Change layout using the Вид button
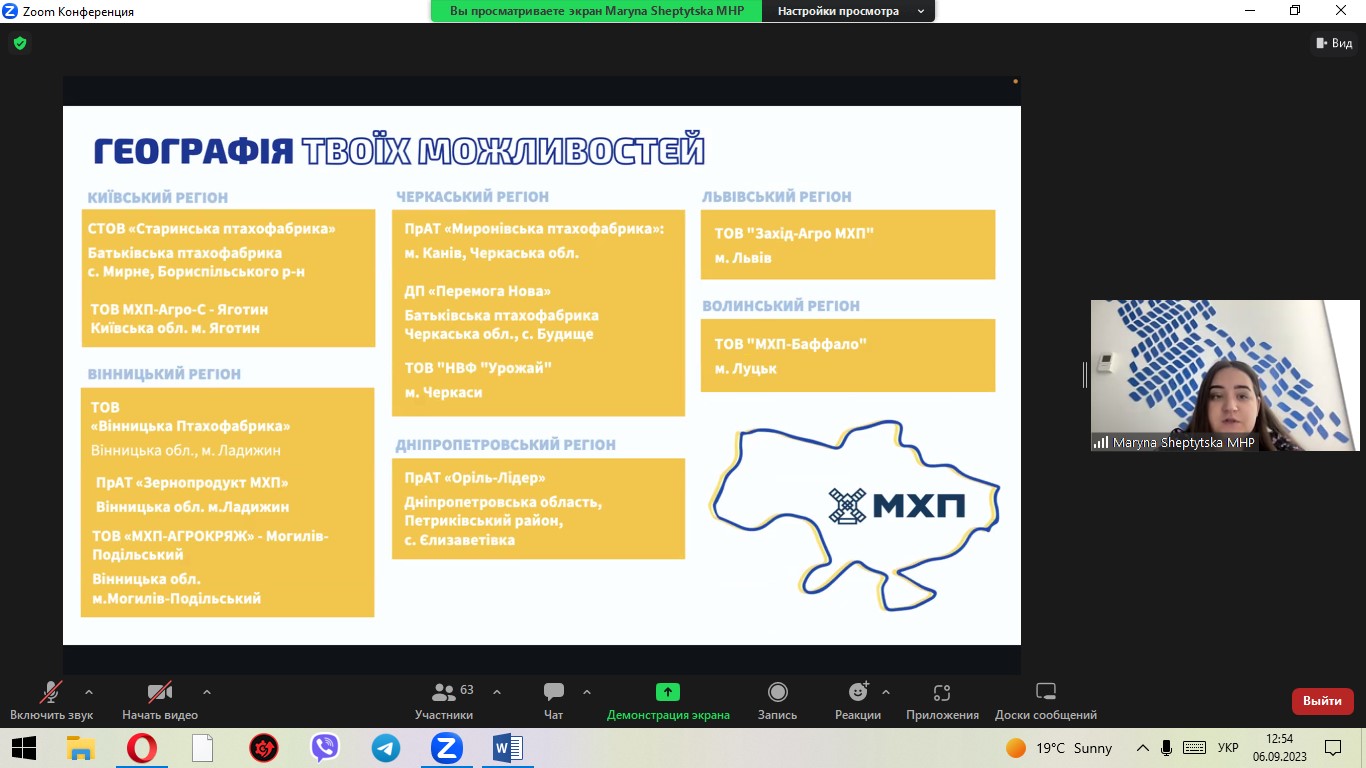This screenshot has height=768, width=1366. coord(1334,43)
